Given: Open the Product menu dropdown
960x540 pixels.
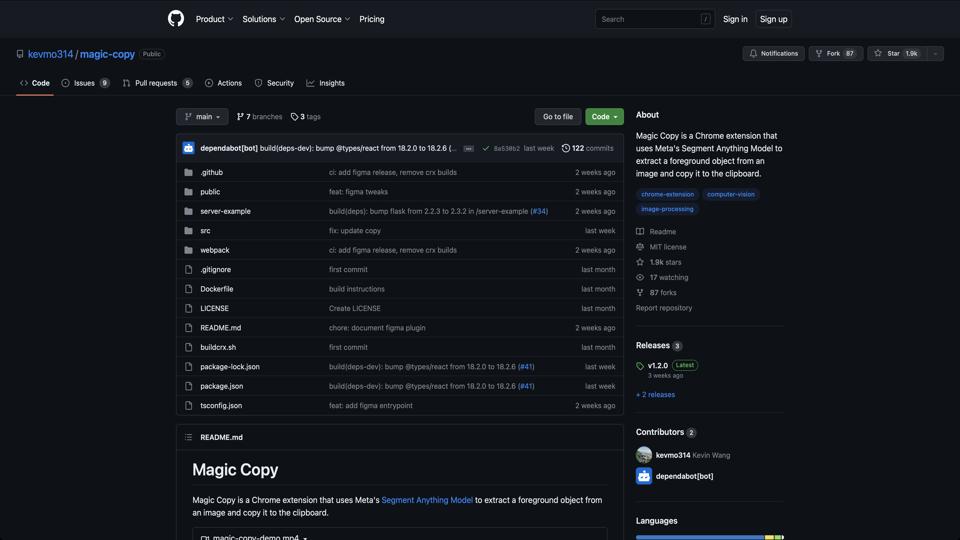Looking at the screenshot, I should [x=214, y=19].
